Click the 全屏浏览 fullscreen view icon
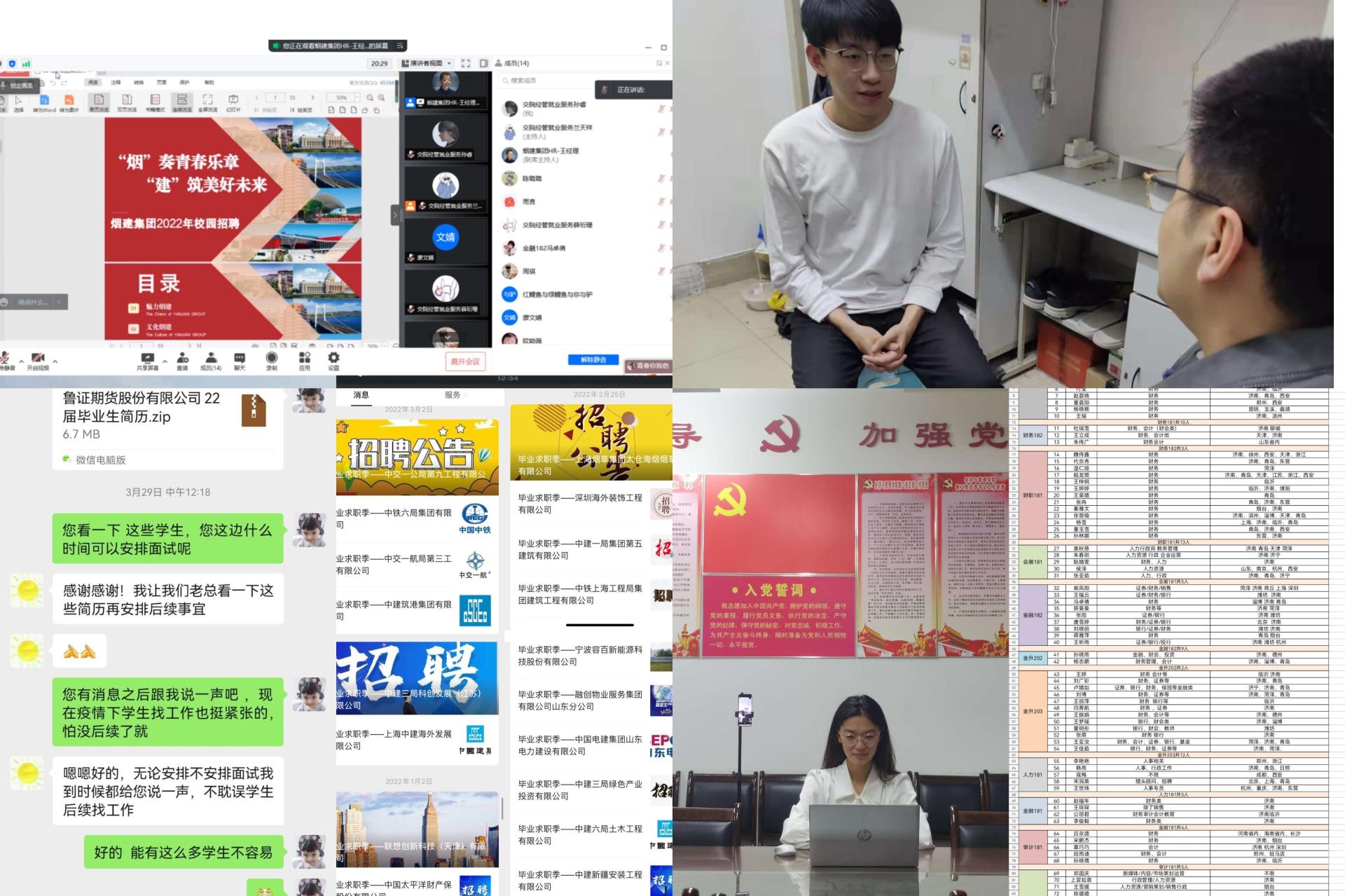 click(207, 104)
